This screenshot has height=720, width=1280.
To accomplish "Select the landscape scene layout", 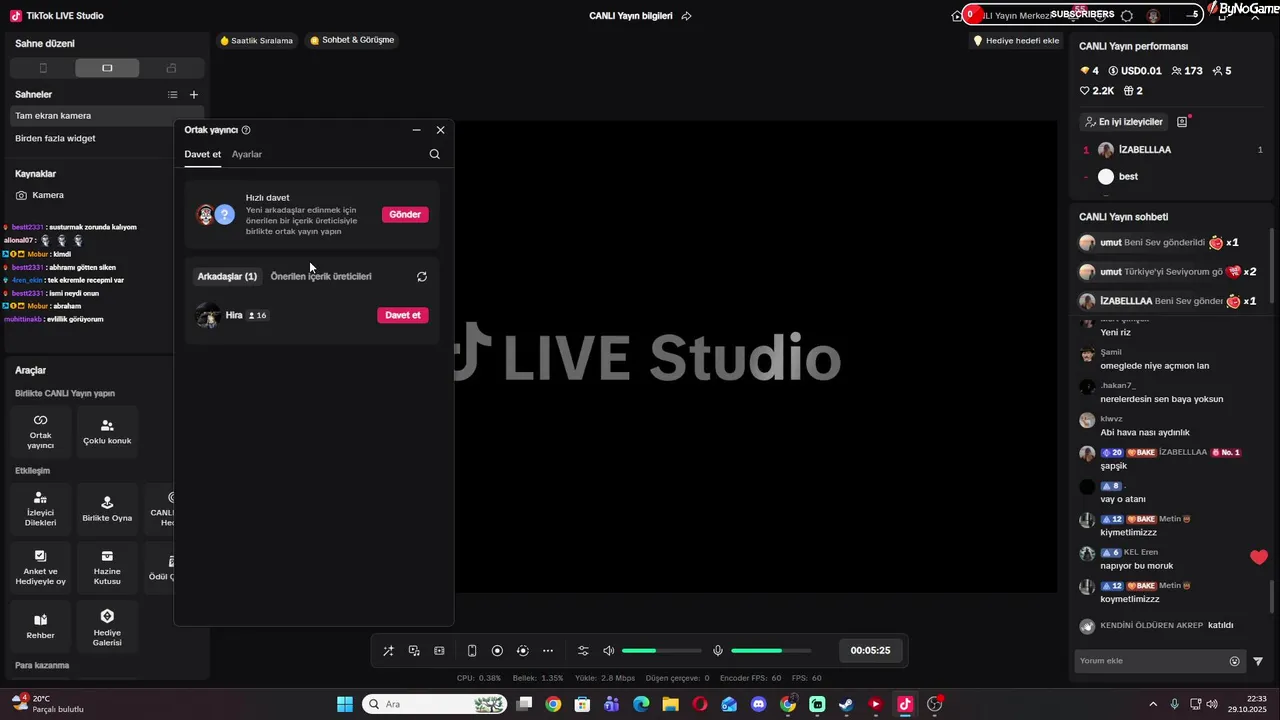I will click(x=107, y=68).
